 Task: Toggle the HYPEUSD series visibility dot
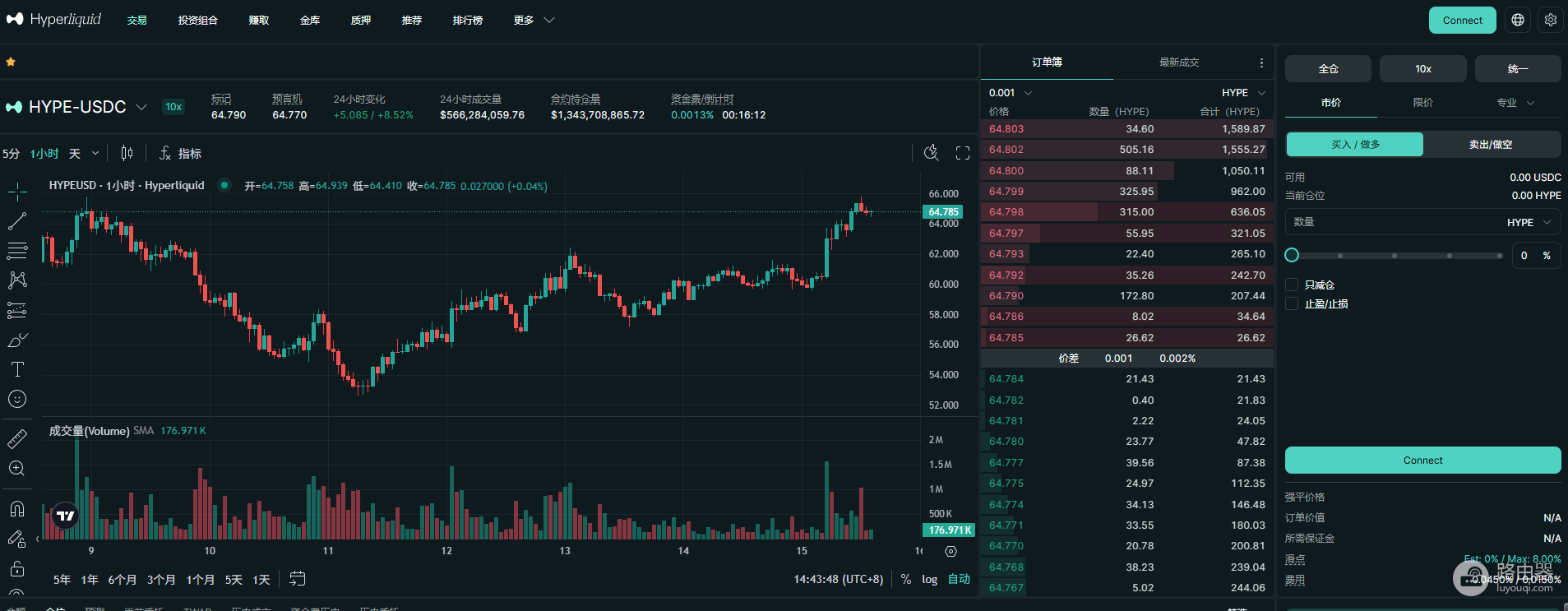(224, 185)
